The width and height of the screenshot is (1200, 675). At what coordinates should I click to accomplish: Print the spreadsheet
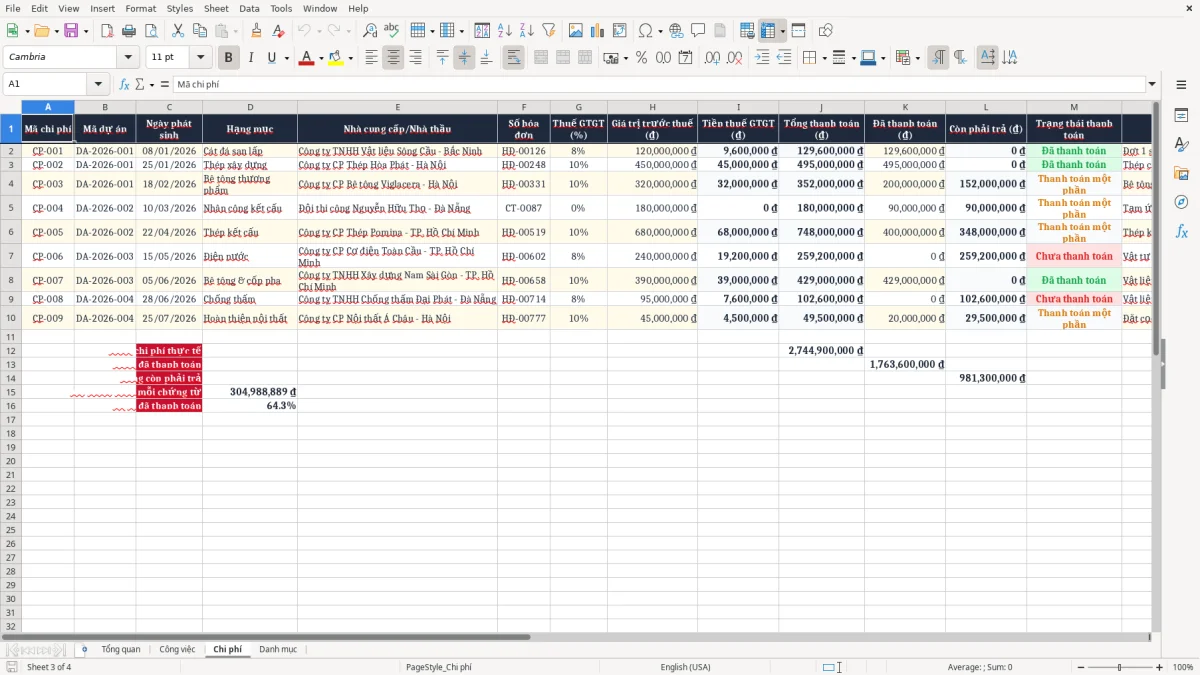point(129,31)
